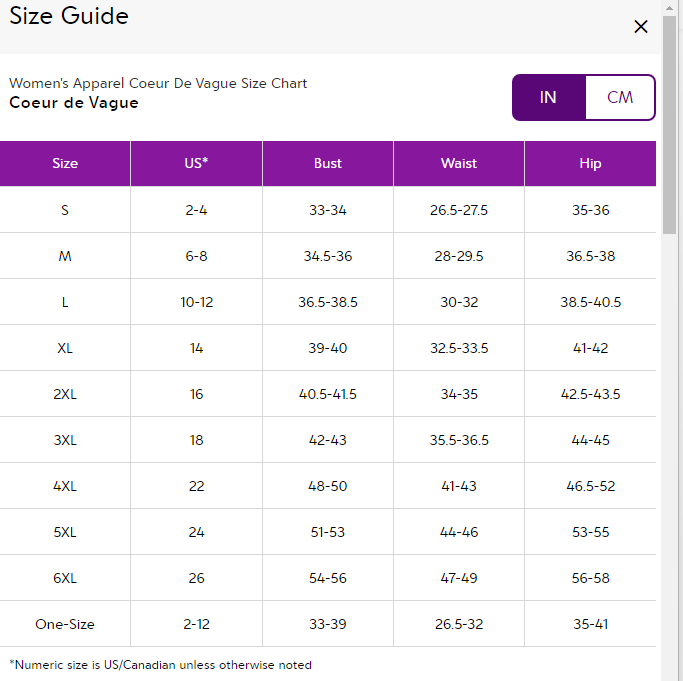
Task: Click US size 10-12 cell
Action: (196, 302)
